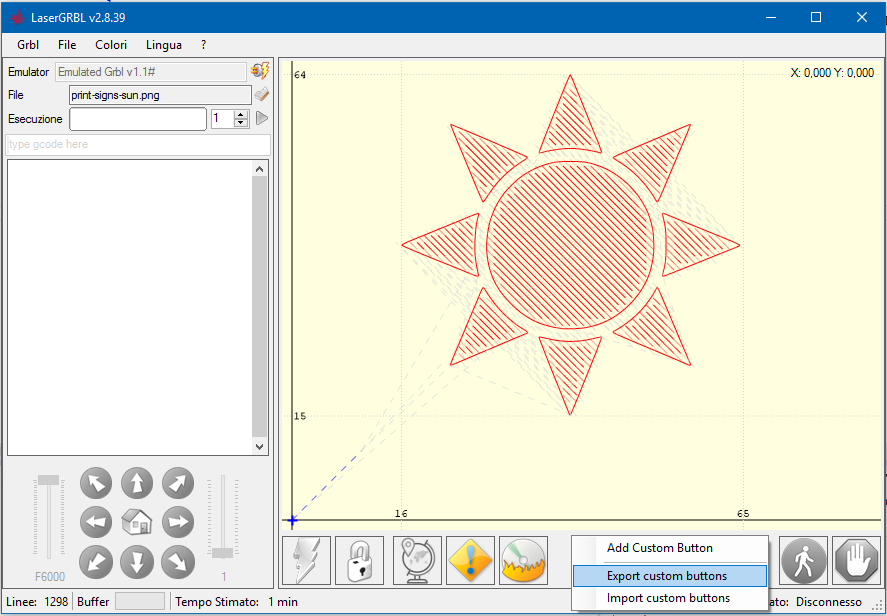
Task: Click the F6000 jog speed slider handle
Action: click(x=49, y=480)
